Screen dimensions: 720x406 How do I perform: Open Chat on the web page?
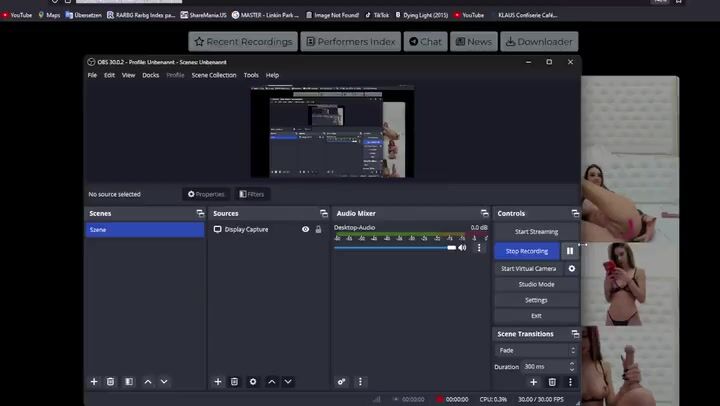pos(425,42)
